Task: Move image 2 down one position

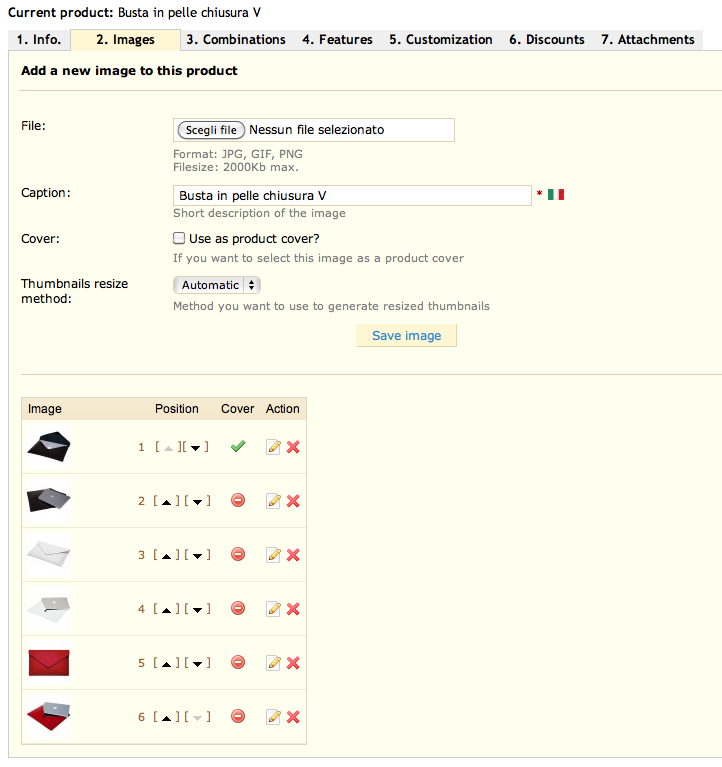Action: 198,502
